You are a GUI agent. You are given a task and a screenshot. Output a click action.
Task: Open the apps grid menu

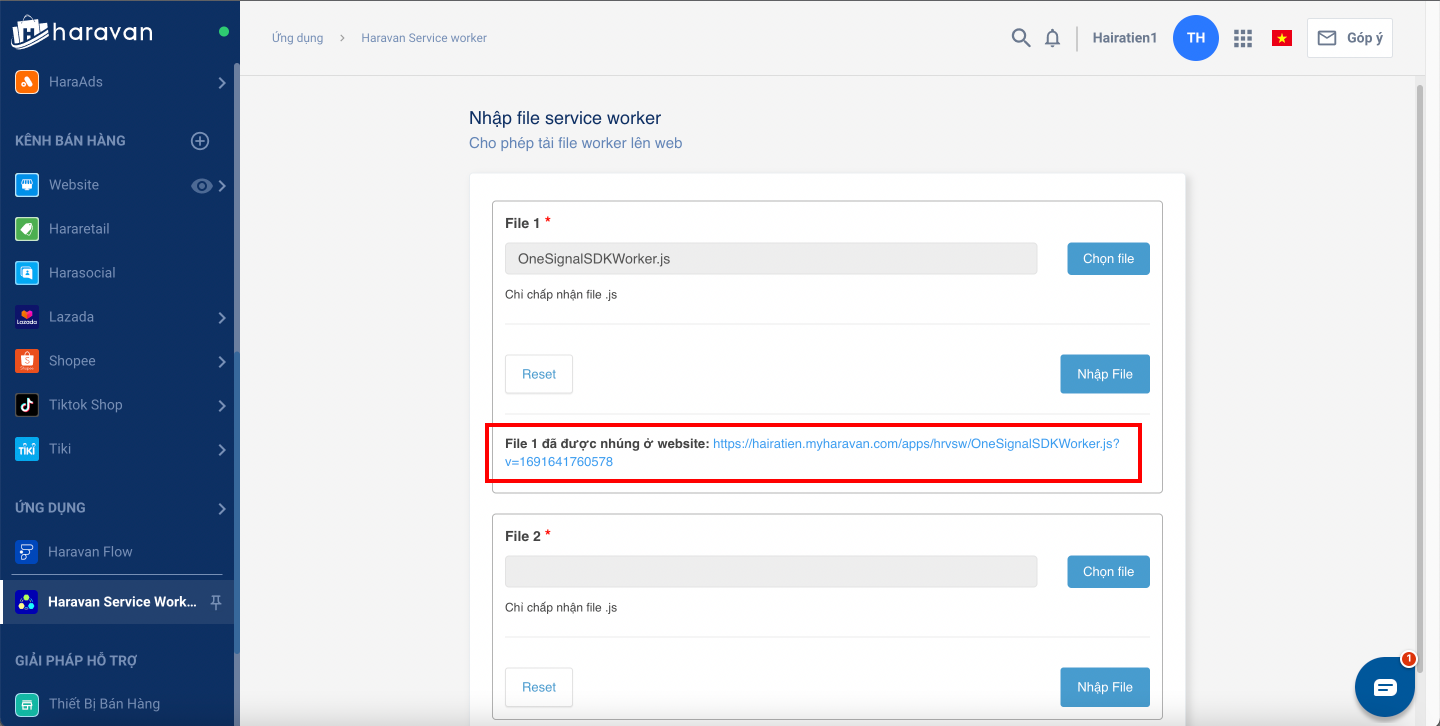[1243, 38]
